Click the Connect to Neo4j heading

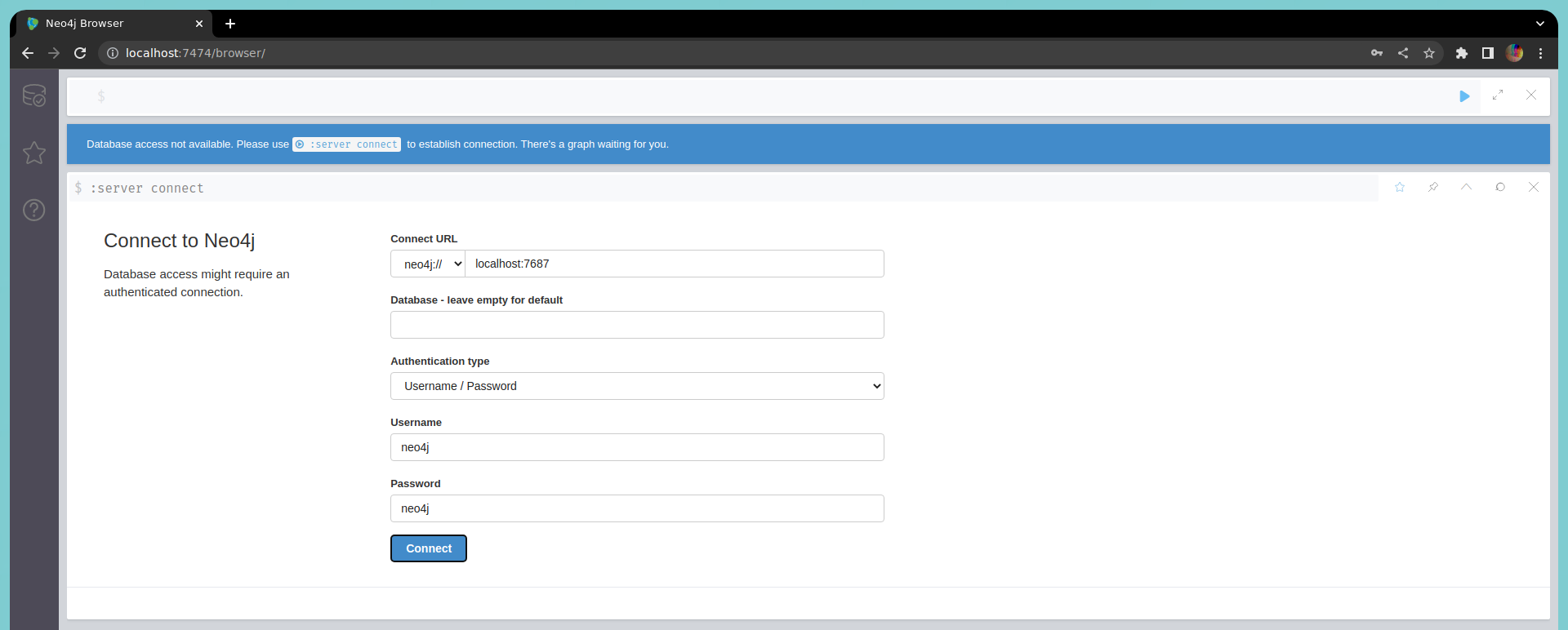(x=180, y=241)
